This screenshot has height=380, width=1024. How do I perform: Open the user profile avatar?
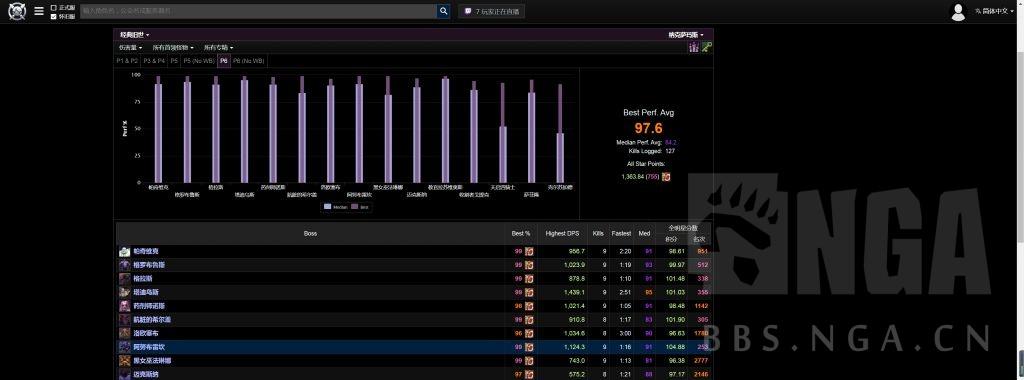[x=958, y=12]
